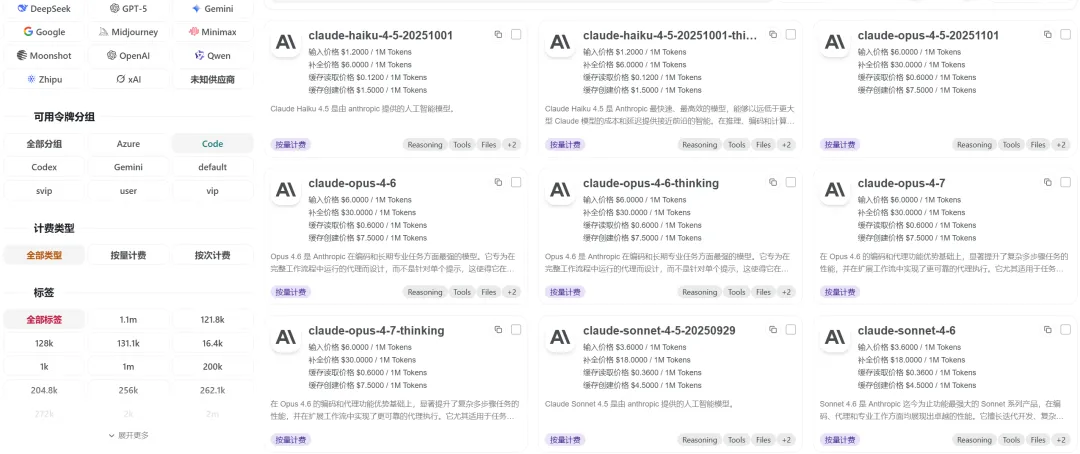Tick the claude-opus-4-7 checkbox

(1066, 182)
